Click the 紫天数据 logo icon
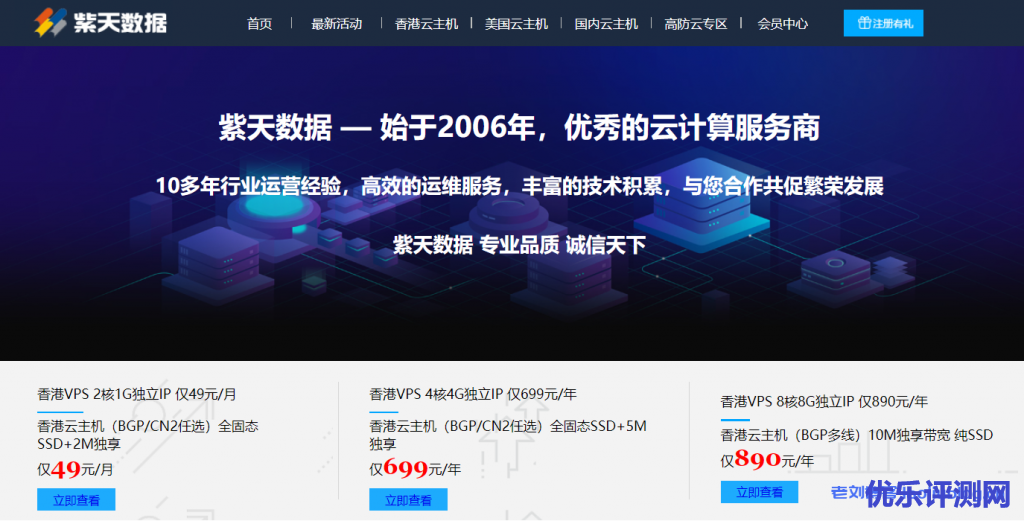 pos(51,22)
